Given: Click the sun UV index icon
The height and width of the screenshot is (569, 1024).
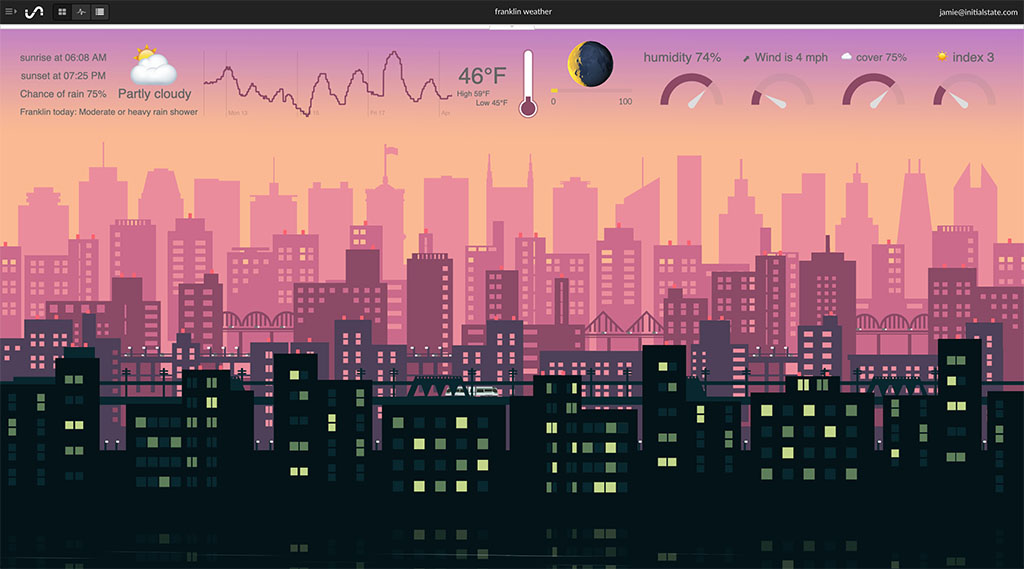Looking at the screenshot, I should click(x=942, y=57).
